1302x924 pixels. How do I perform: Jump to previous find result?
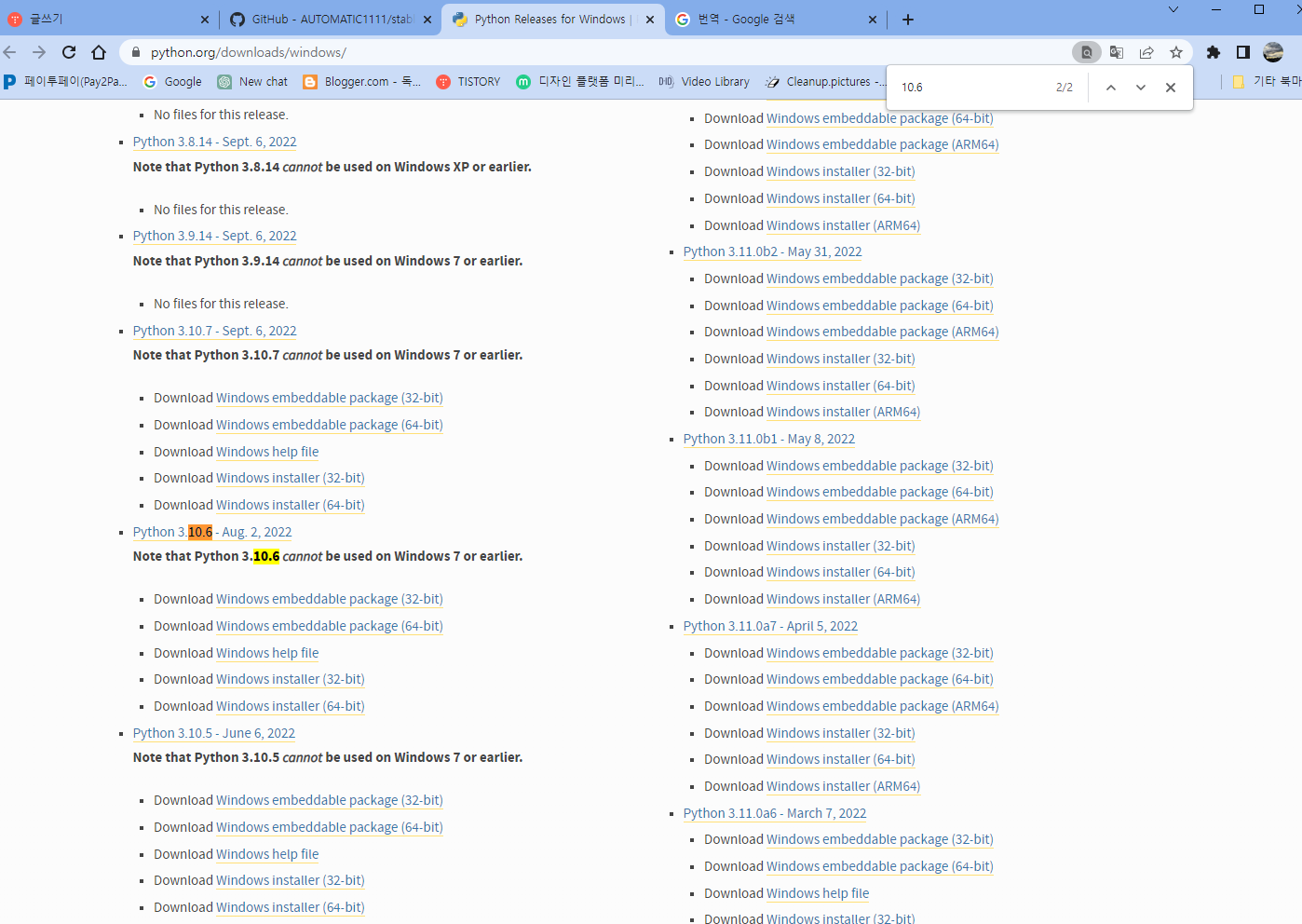(1111, 88)
